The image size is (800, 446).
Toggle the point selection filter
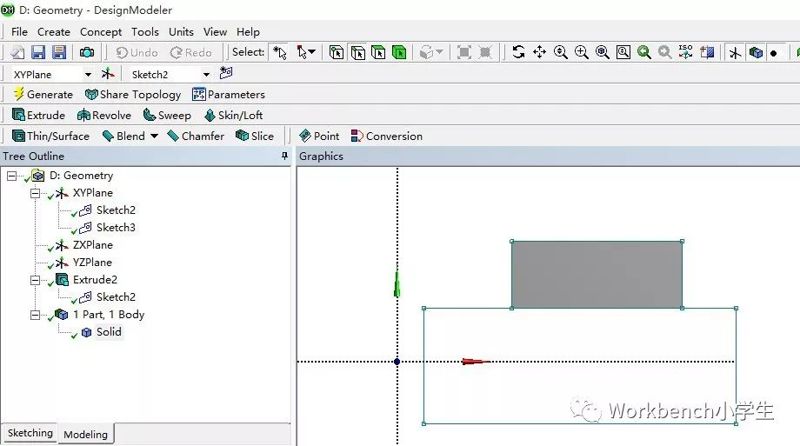(x=336, y=52)
